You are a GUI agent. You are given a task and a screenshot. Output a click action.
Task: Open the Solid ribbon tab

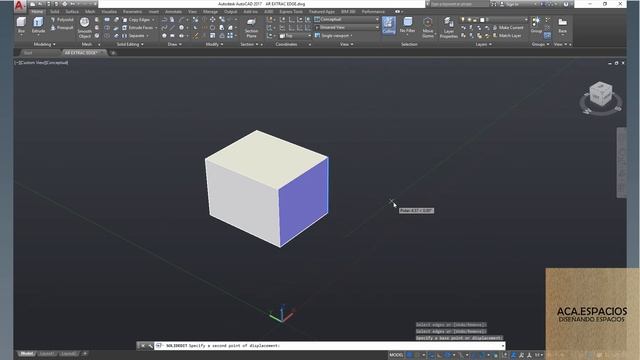point(54,12)
